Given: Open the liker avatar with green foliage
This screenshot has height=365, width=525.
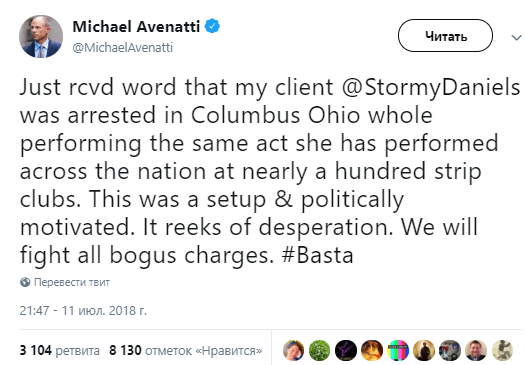Looking at the screenshot, I should coord(319,350).
